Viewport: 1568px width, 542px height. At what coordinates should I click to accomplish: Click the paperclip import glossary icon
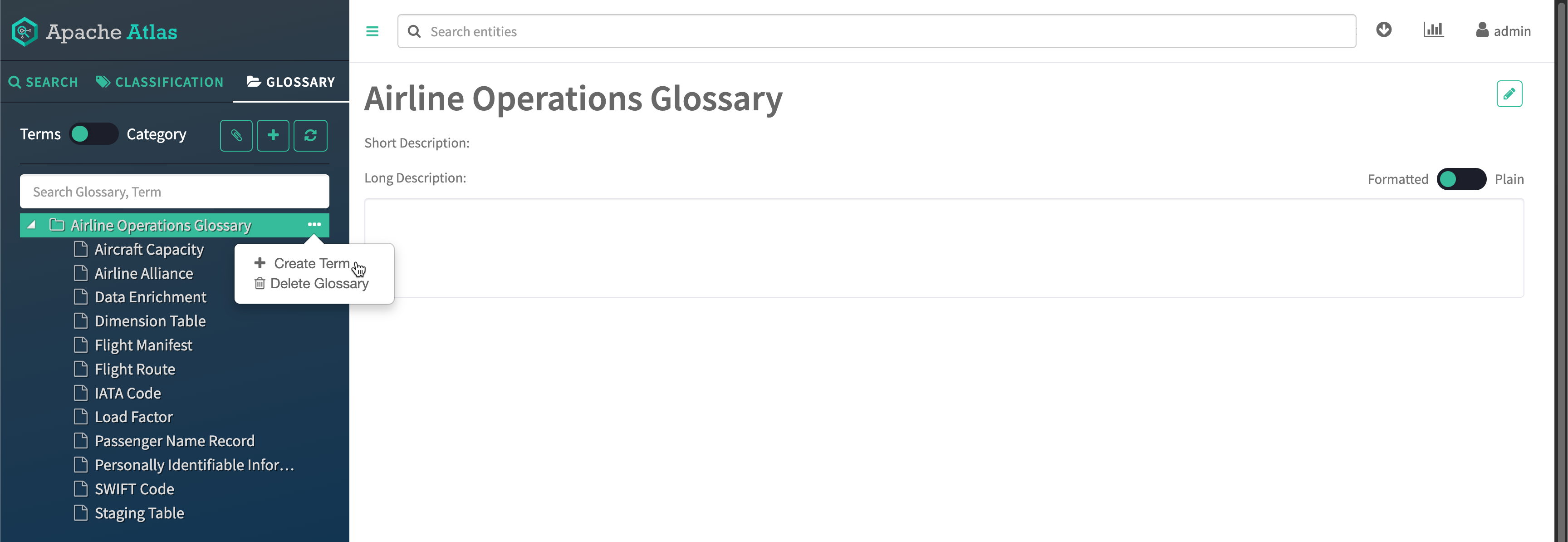point(236,135)
